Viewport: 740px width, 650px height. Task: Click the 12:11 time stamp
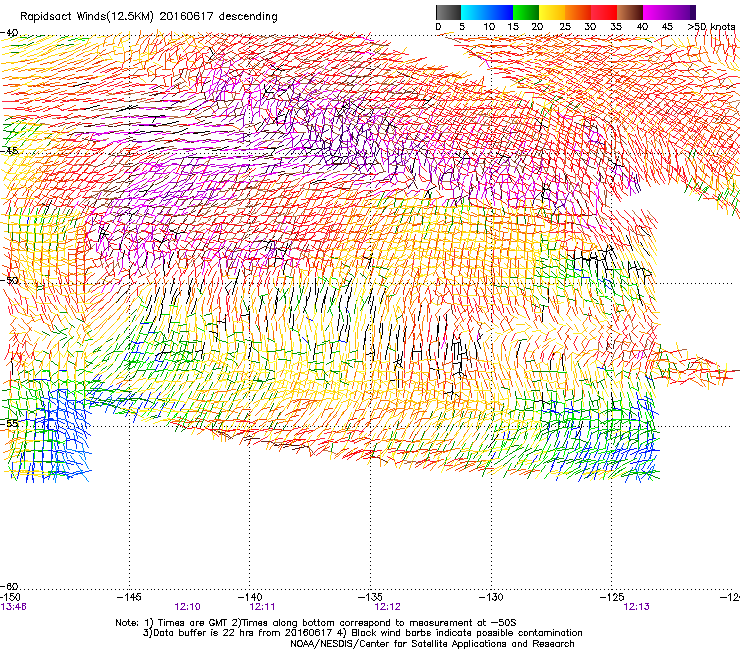pos(262,607)
